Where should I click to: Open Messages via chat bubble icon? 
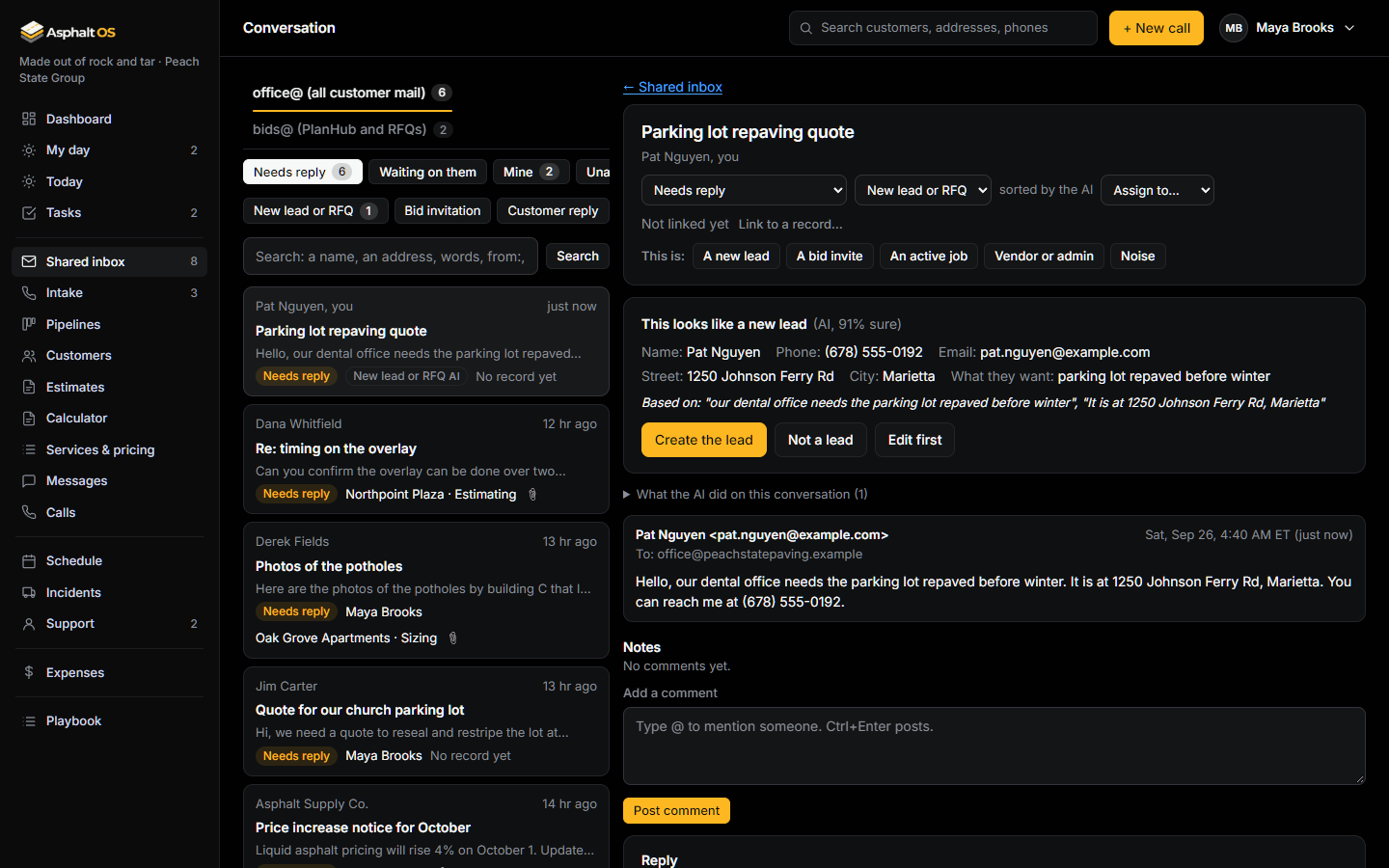point(29,481)
